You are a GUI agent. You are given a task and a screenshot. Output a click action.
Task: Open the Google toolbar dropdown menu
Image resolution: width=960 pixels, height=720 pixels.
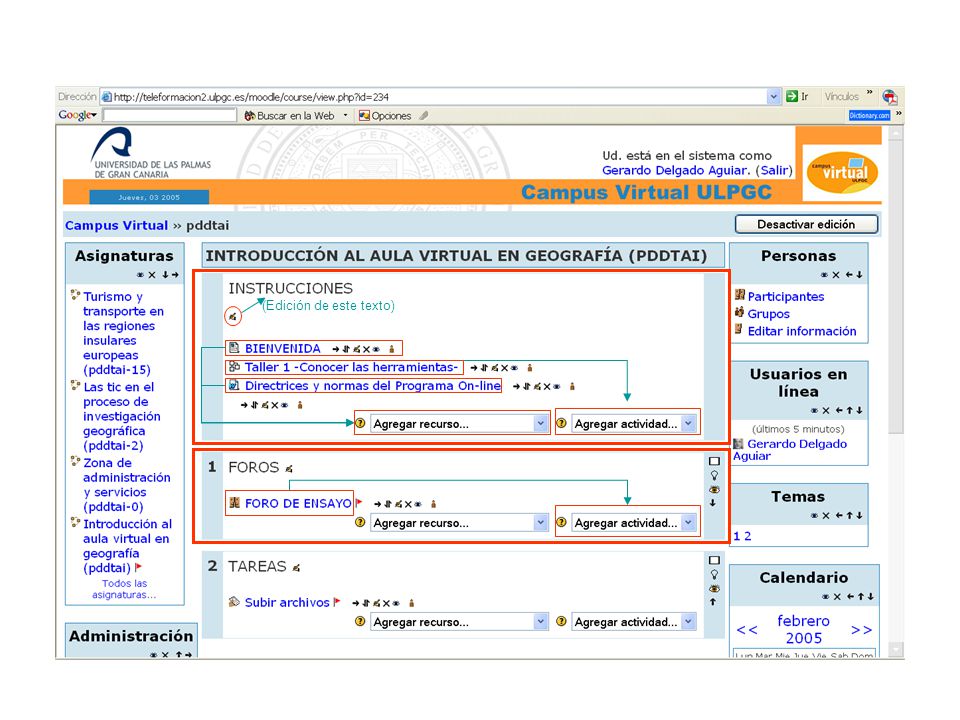(77, 115)
